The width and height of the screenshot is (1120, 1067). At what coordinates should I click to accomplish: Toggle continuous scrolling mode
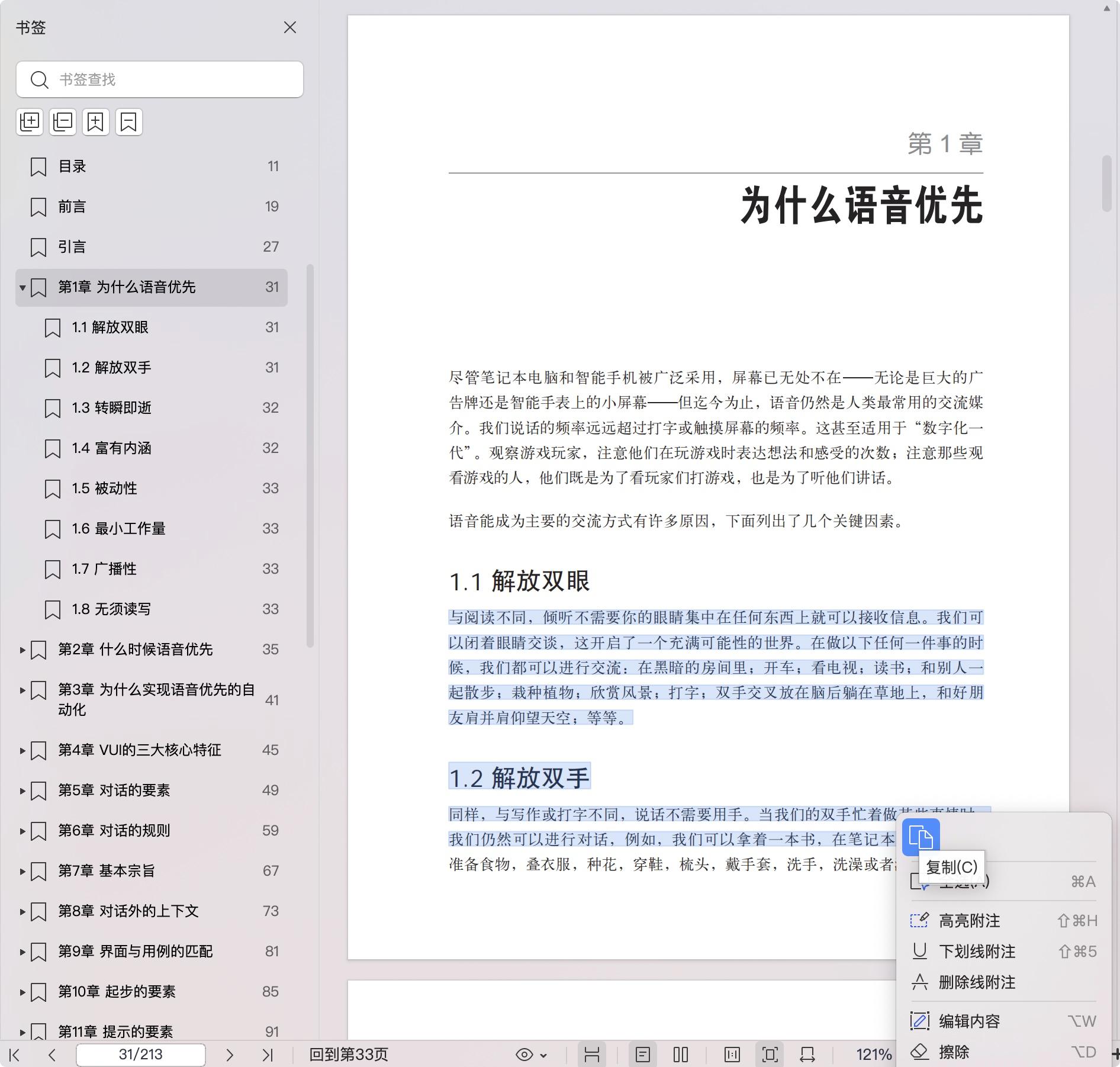coord(592,1055)
